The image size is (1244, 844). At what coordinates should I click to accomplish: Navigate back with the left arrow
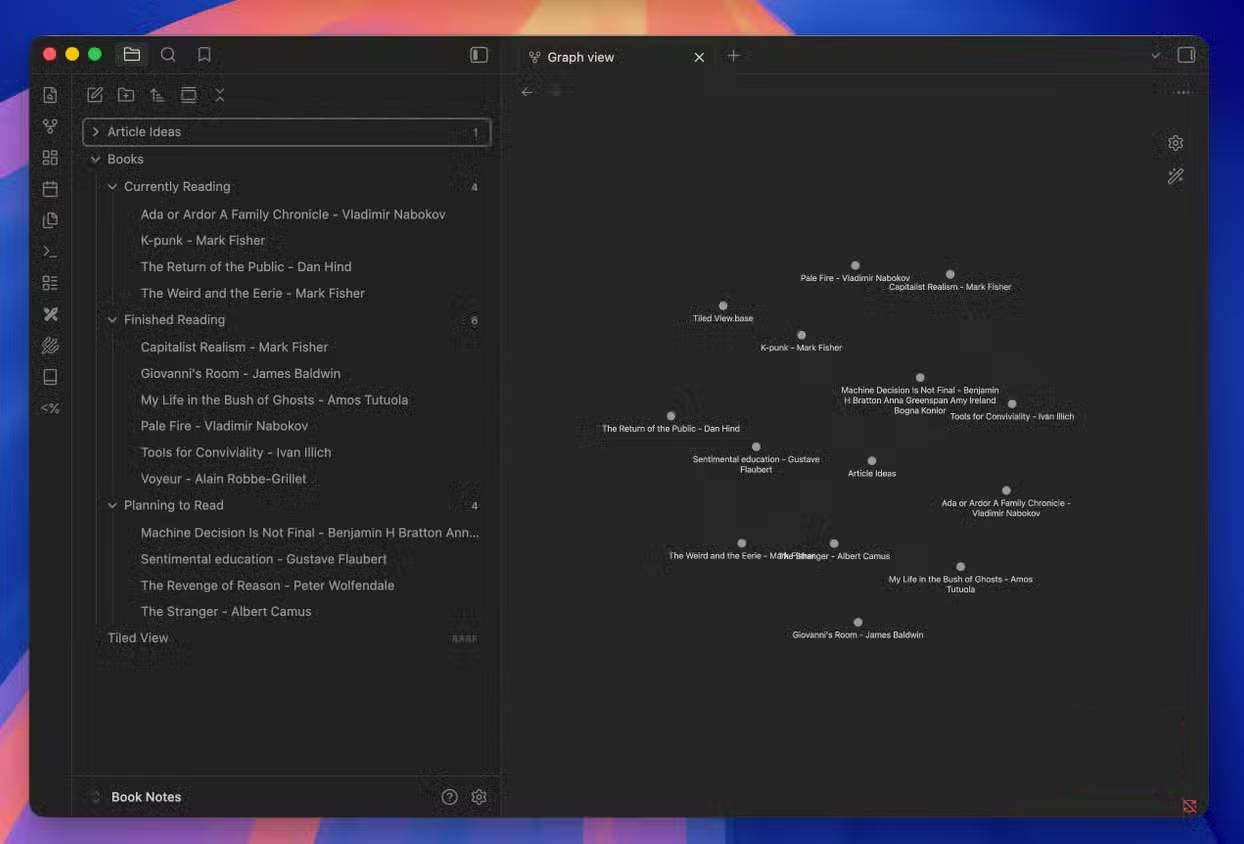pos(527,92)
